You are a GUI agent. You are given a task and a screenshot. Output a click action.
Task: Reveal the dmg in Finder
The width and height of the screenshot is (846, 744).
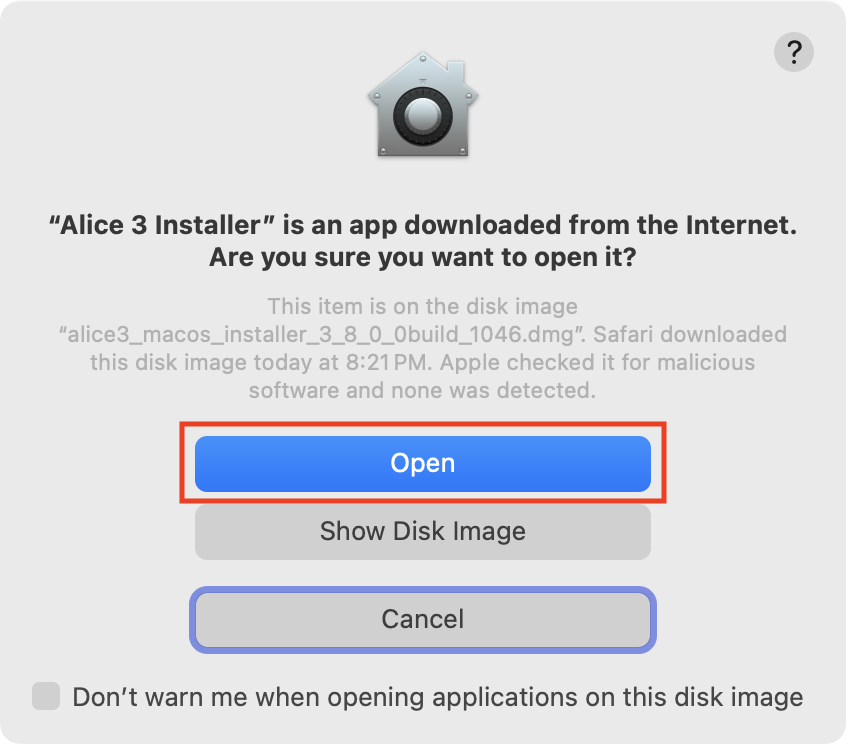tap(423, 531)
